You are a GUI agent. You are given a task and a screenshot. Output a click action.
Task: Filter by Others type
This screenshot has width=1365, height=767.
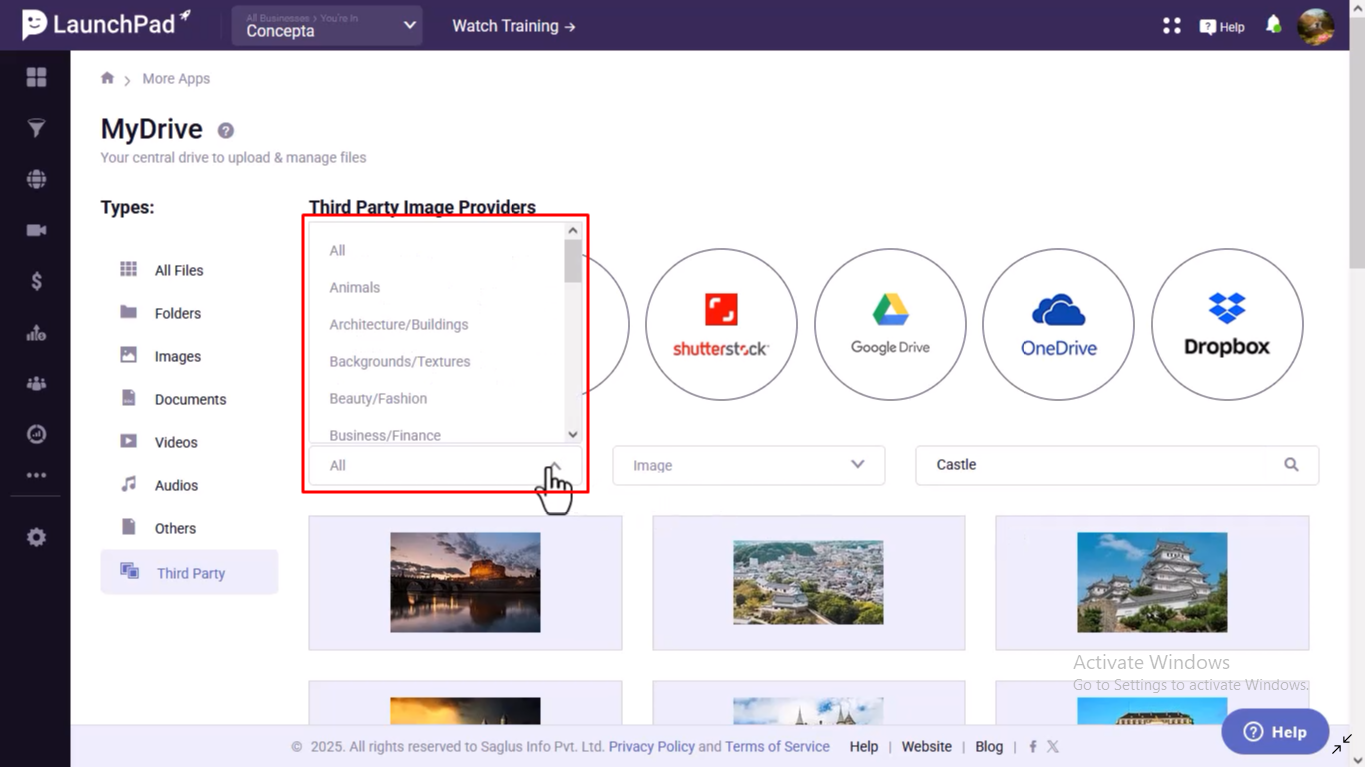pos(175,528)
